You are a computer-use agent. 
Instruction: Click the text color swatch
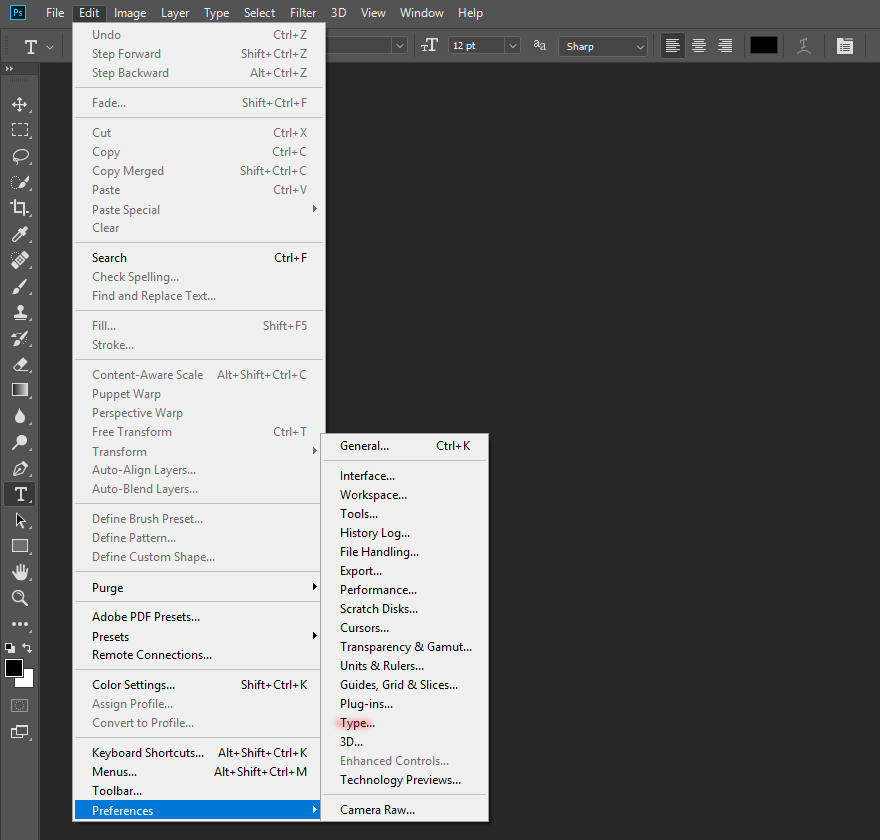pyautogui.click(x=764, y=46)
